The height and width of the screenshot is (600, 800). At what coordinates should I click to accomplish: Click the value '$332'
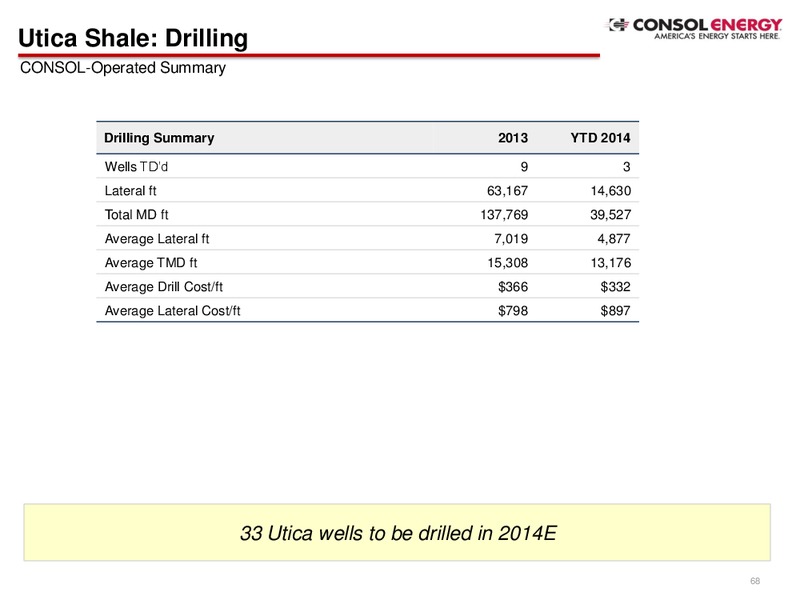615,287
